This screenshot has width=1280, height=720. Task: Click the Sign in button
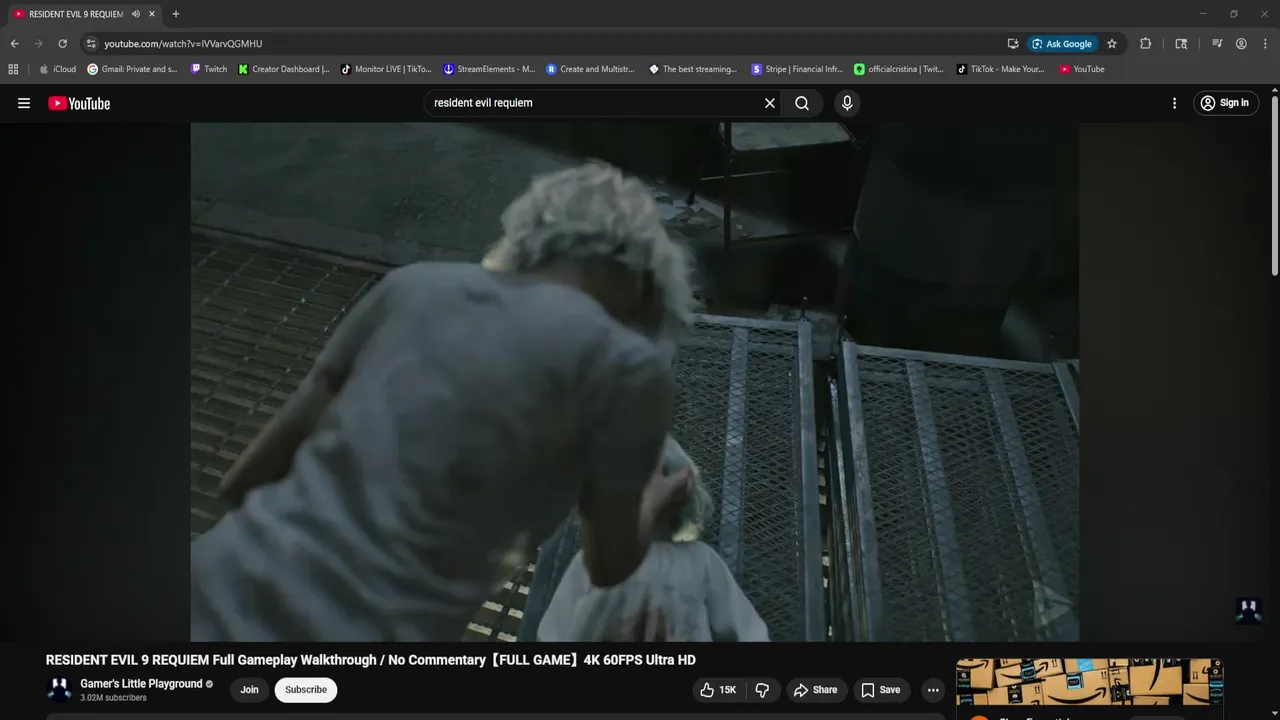(x=1225, y=103)
